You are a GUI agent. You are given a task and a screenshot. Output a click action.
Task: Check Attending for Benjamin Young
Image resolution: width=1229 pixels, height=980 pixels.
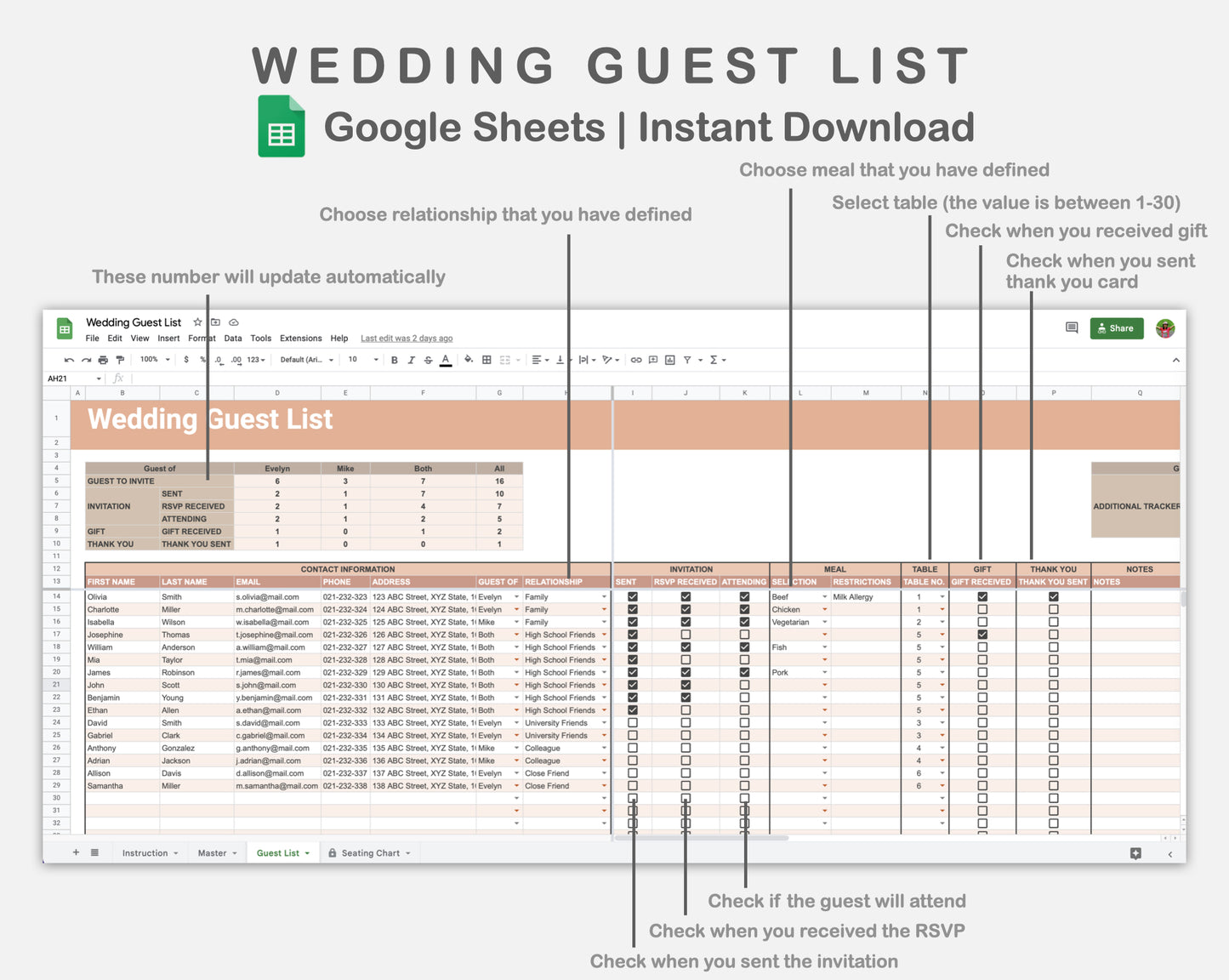[744, 698]
